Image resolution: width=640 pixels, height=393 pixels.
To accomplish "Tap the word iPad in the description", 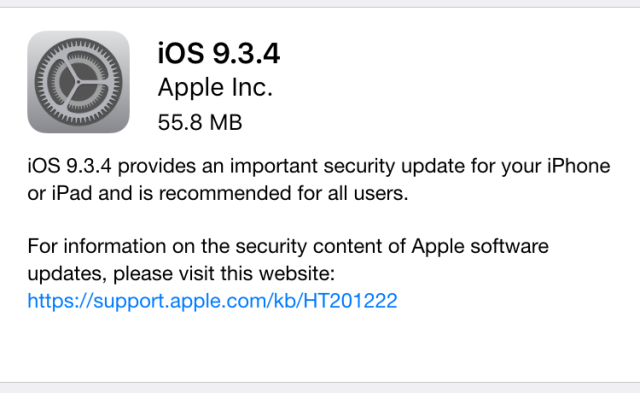I will tap(72, 193).
